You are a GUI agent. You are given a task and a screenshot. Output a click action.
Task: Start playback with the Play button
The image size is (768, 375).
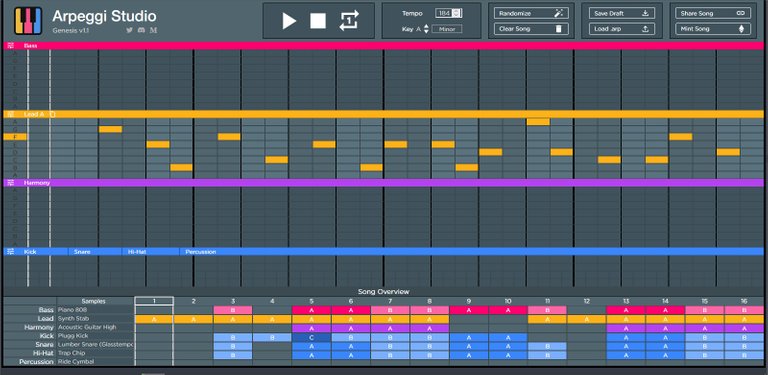(x=289, y=21)
